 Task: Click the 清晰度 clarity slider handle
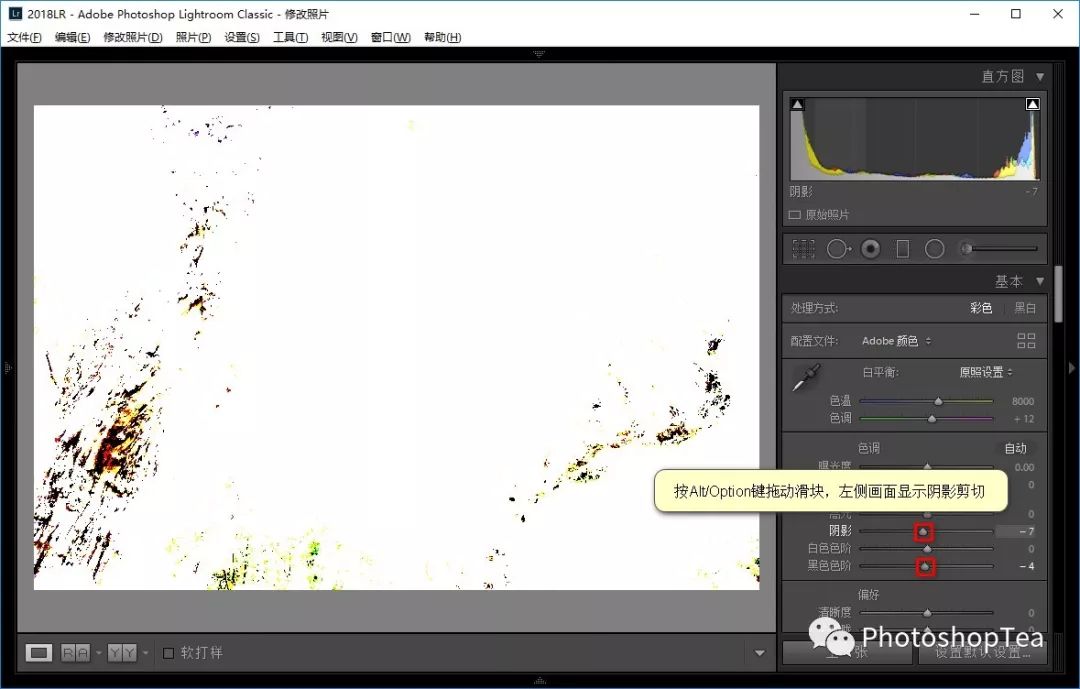[927, 613]
